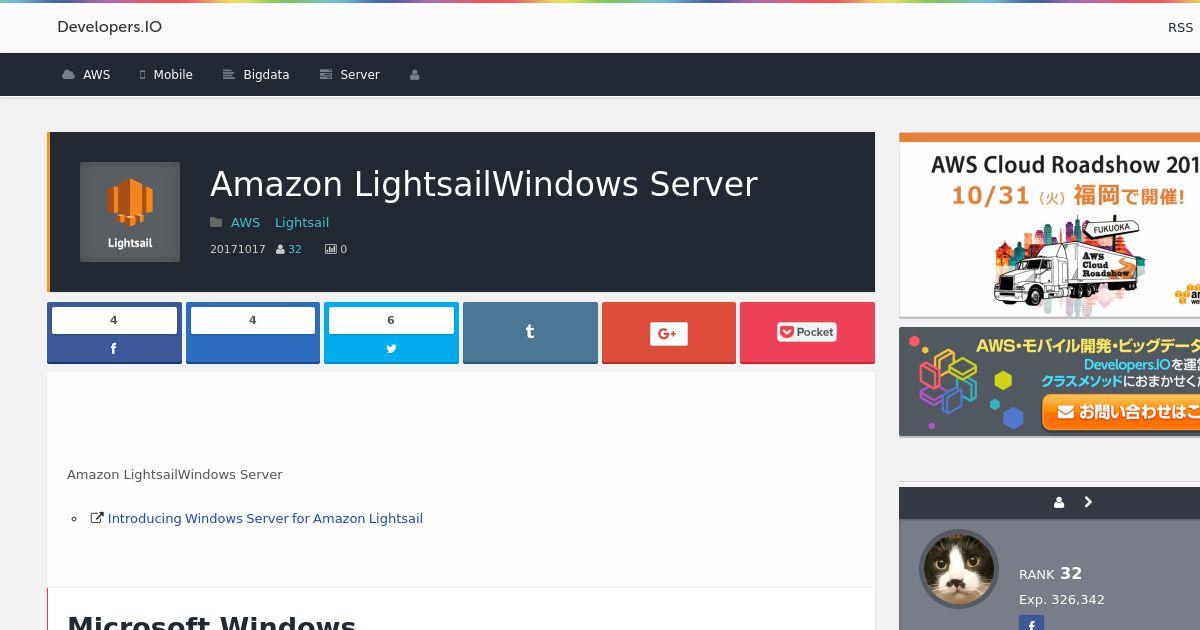
Task: Open the Mobile navigation menu
Action: pos(166,74)
